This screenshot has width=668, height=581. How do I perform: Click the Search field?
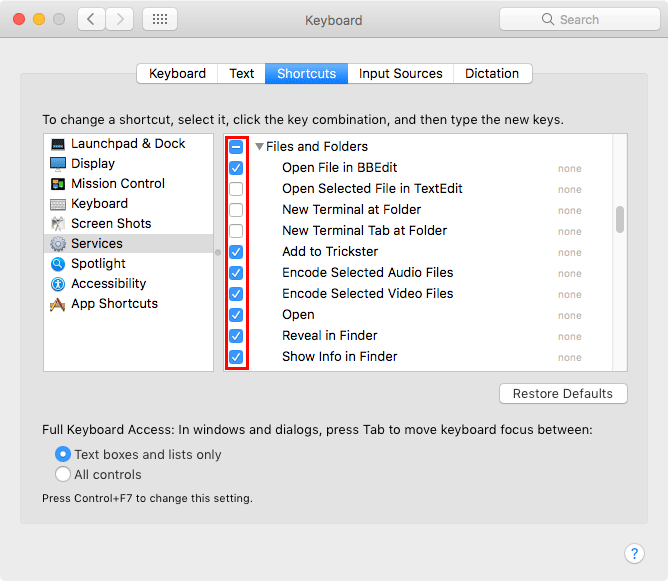(579, 19)
